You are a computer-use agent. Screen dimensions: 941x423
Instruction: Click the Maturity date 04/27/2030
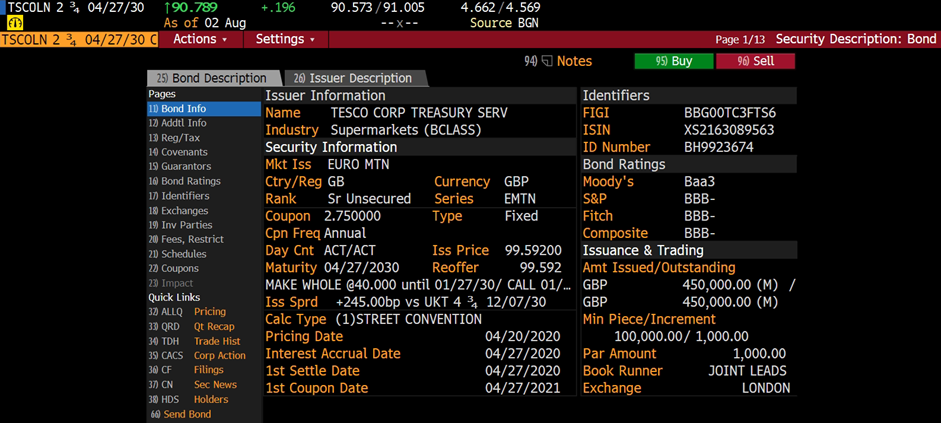tap(361, 268)
